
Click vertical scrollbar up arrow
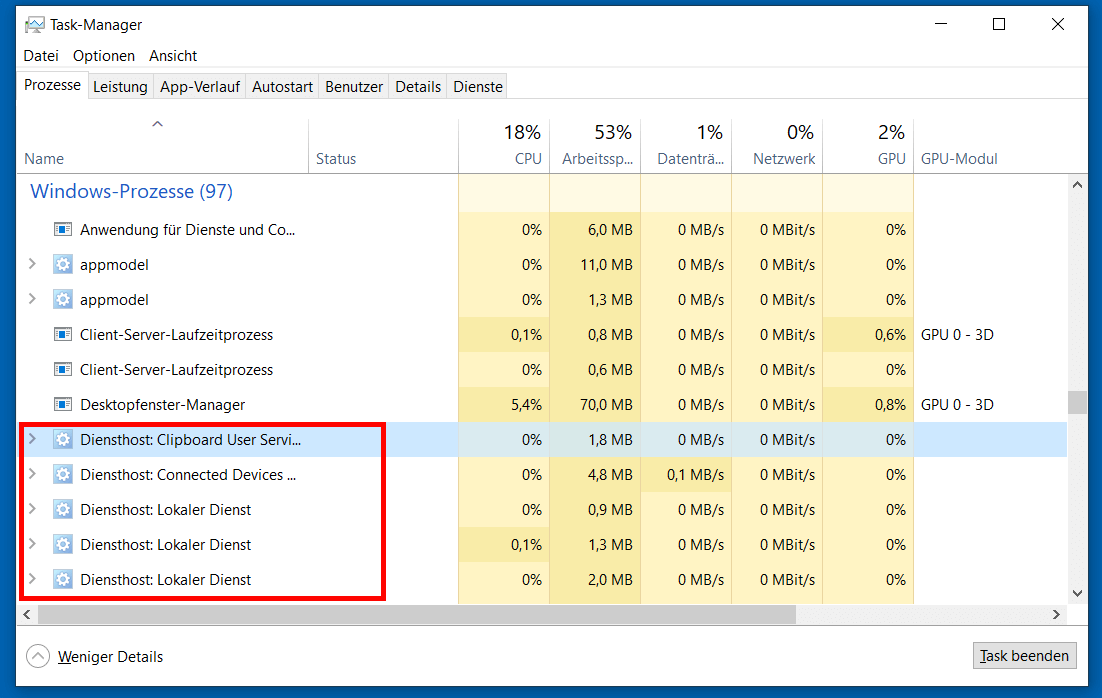1077,185
